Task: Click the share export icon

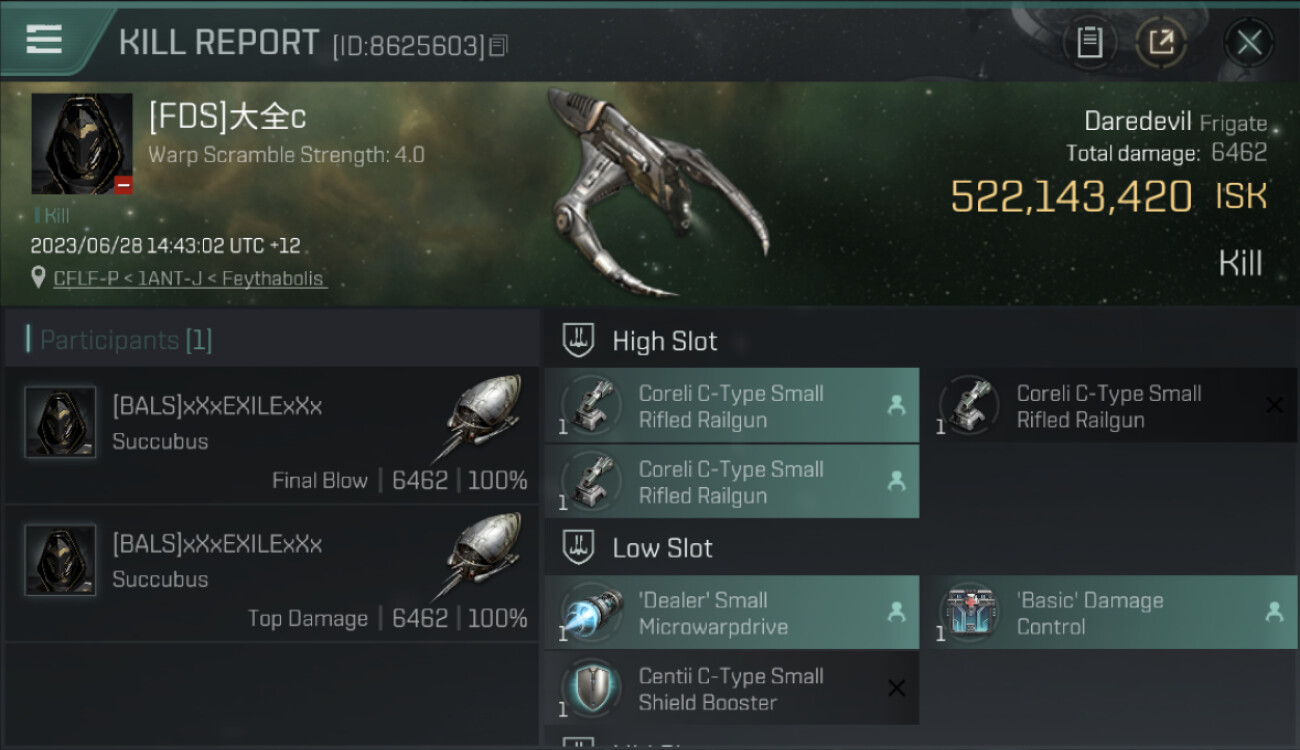Action: point(1162,42)
